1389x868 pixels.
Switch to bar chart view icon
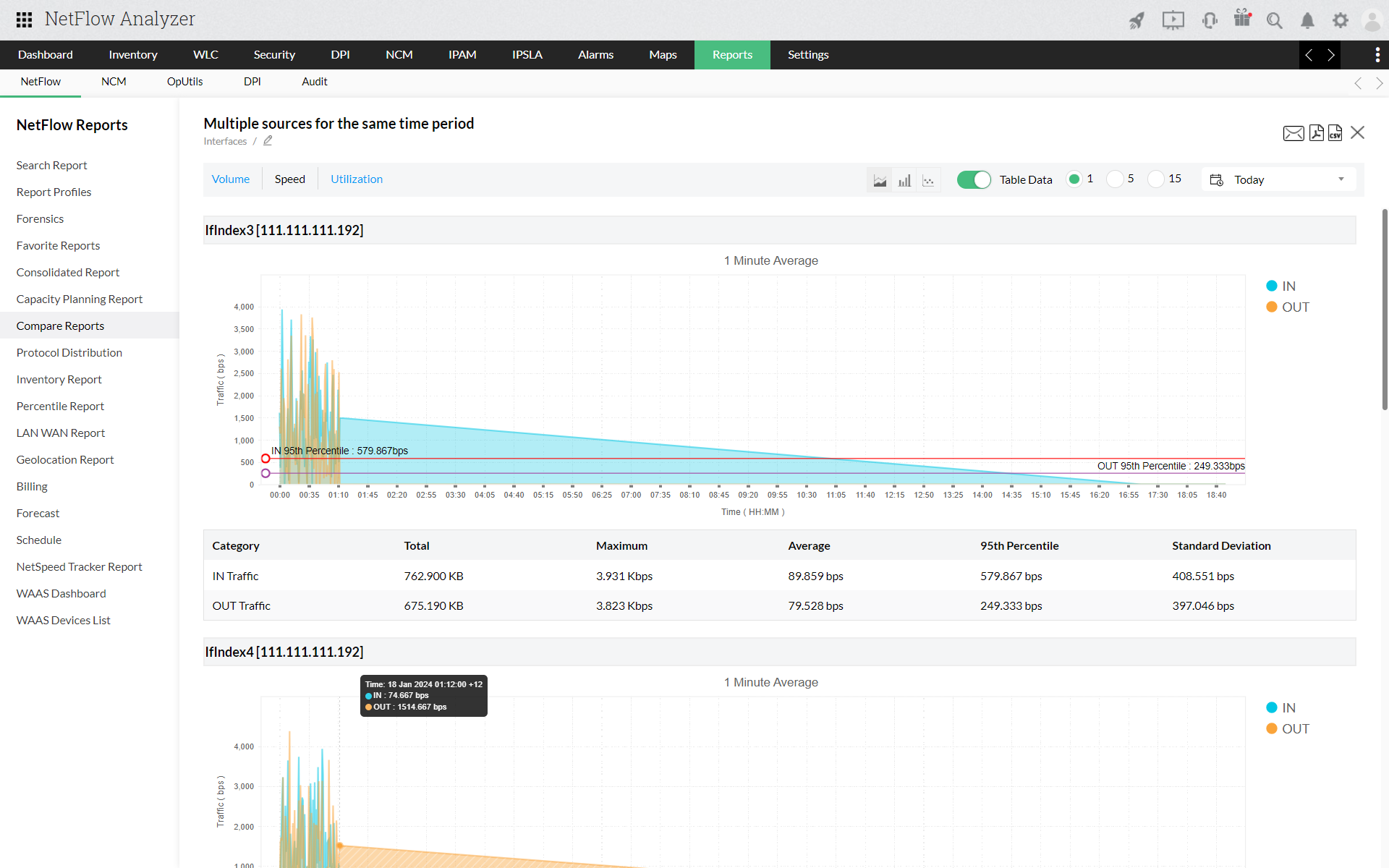tap(904, 180)
